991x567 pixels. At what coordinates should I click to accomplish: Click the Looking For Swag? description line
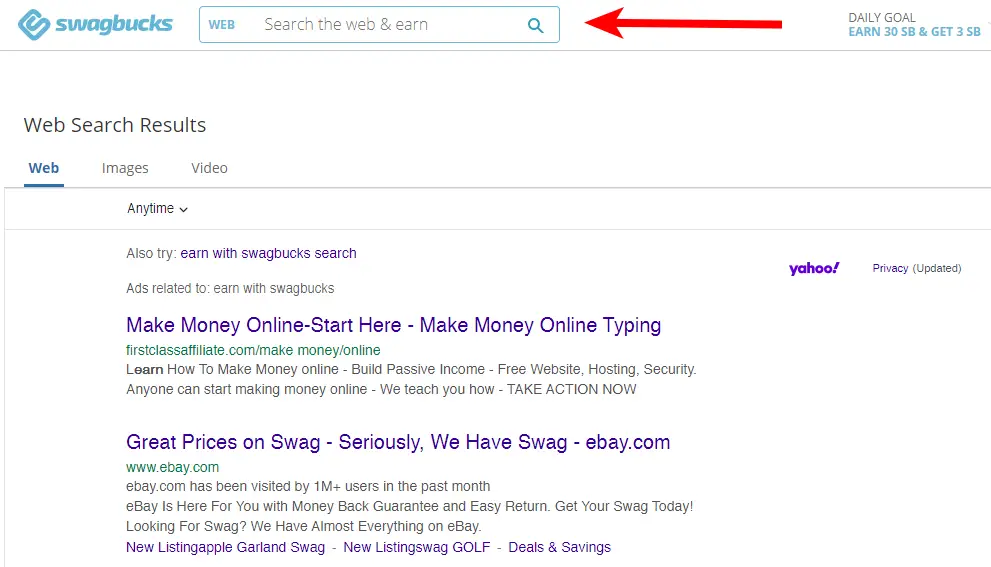click(x=303, y=527)
